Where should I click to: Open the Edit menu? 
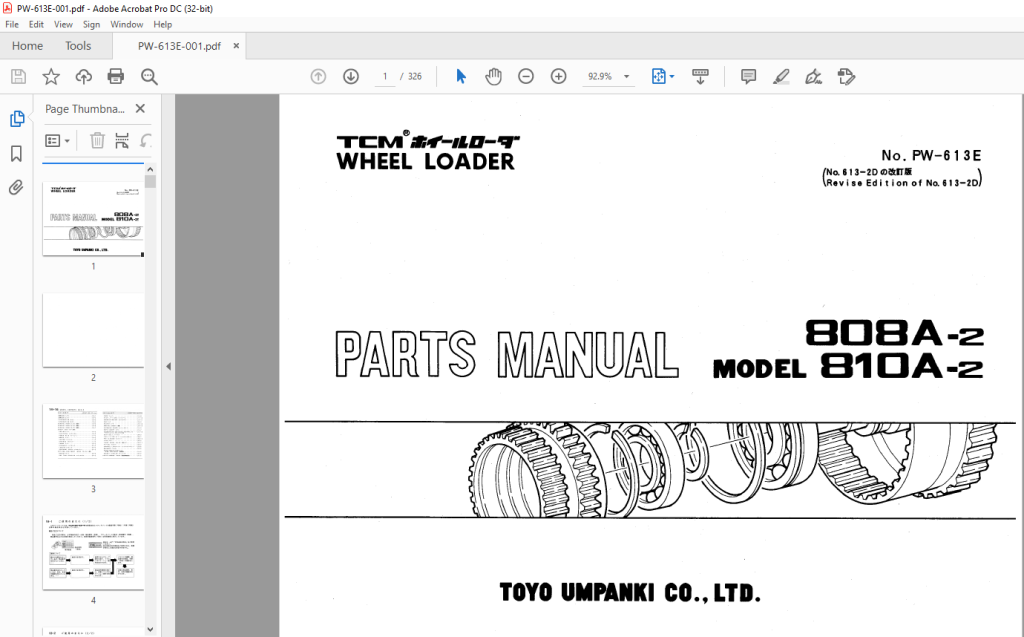36,24
